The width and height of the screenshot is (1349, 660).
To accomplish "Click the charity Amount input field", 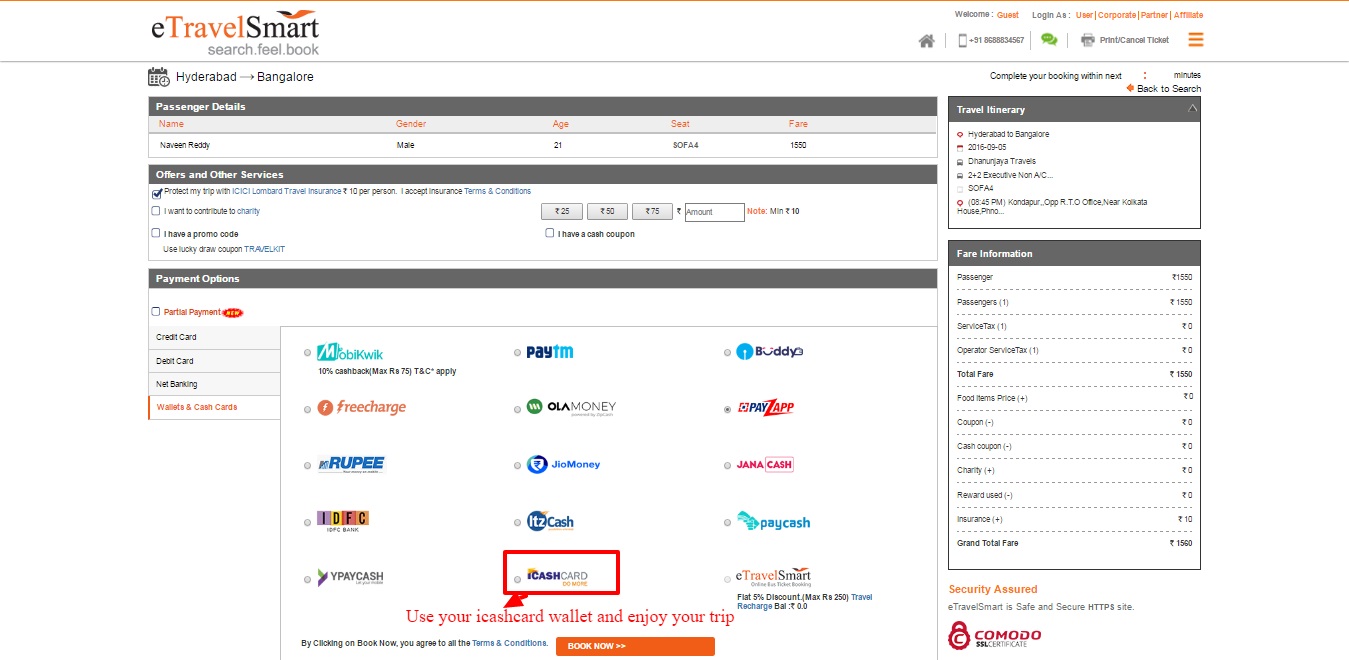I will point(714,212).
